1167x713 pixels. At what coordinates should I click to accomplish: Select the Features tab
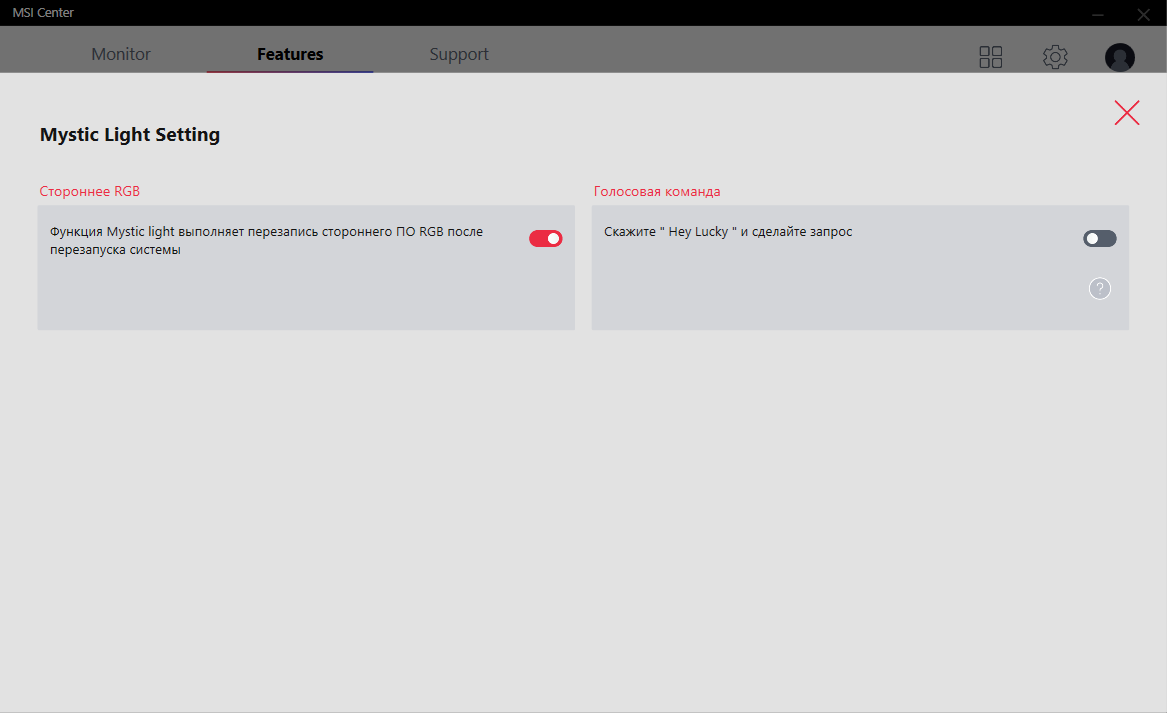tap(290, 54)
